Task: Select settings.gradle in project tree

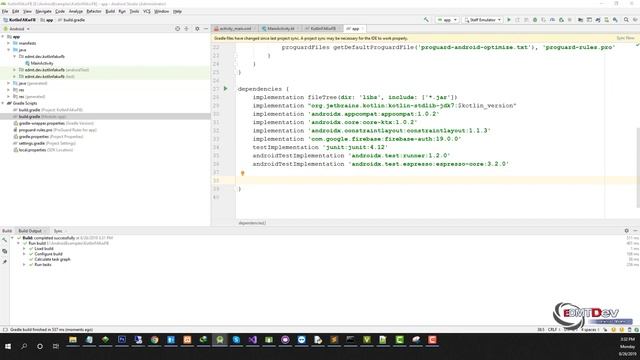Action: click(44, 143)
